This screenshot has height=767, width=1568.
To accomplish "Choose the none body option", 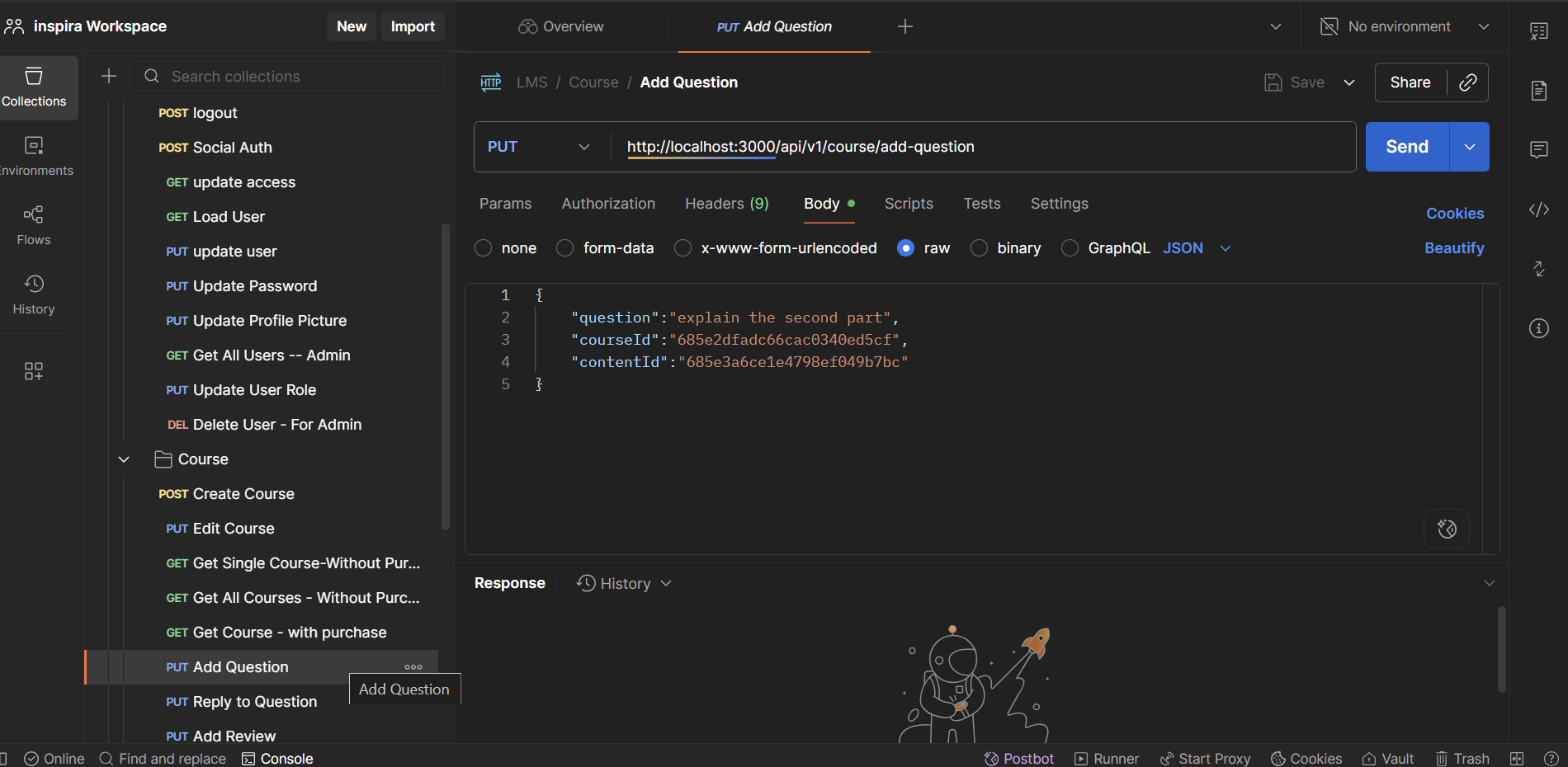I will (x=484, y=248).
